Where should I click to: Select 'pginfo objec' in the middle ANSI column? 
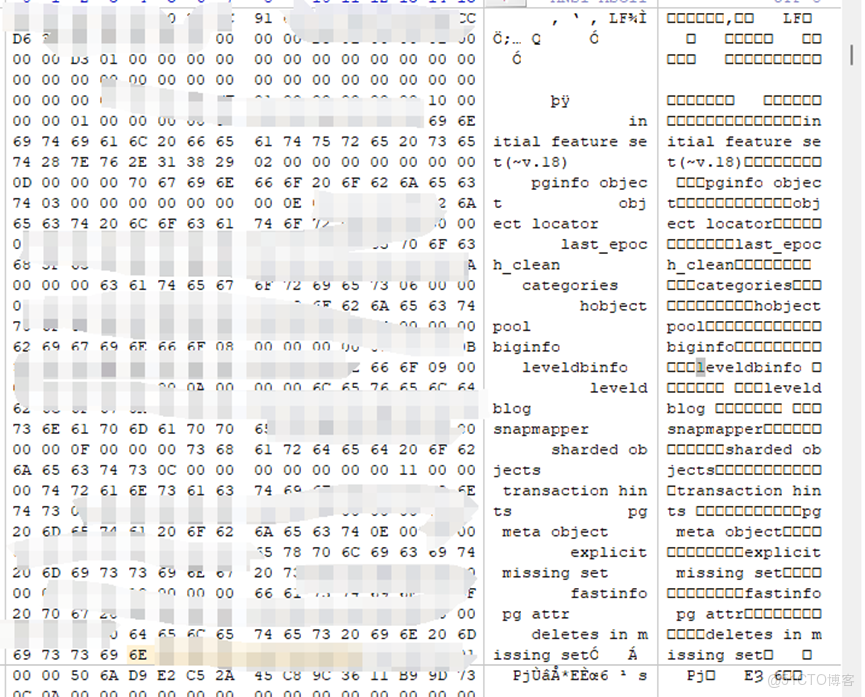[589, 183]
